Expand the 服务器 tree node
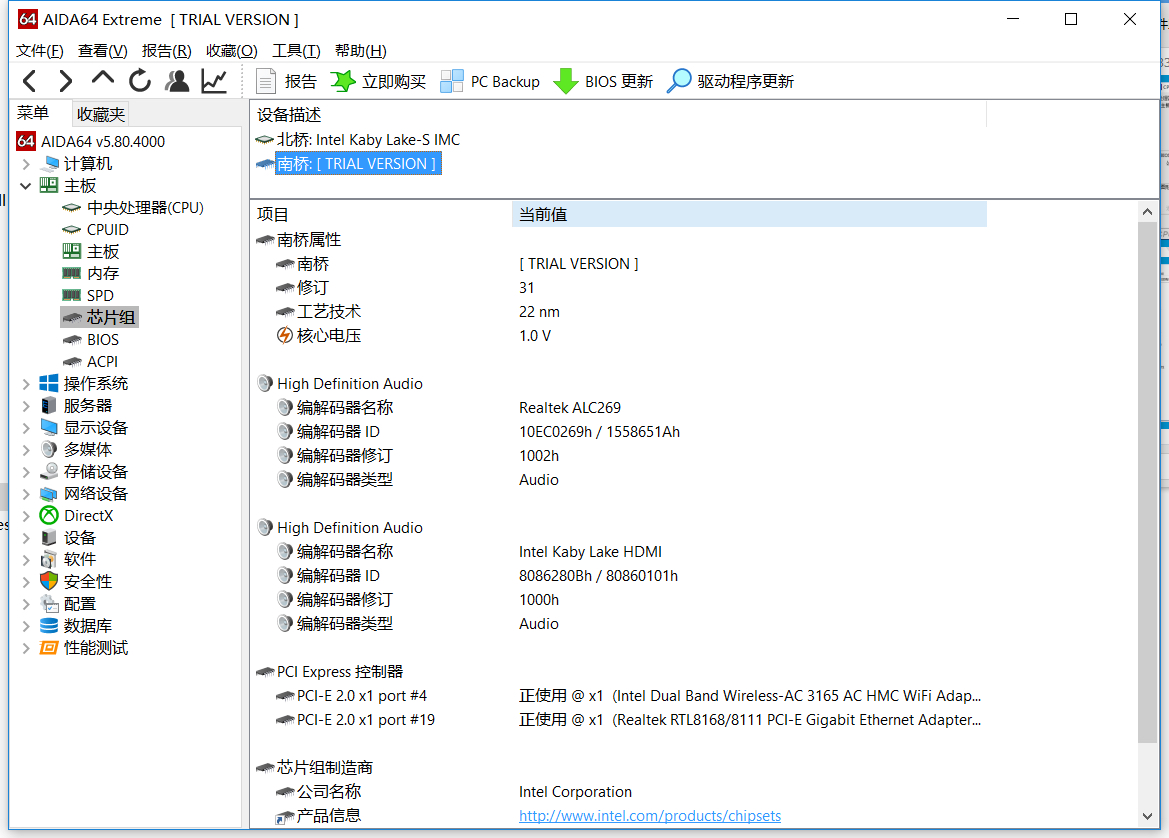 coord(26,406)
